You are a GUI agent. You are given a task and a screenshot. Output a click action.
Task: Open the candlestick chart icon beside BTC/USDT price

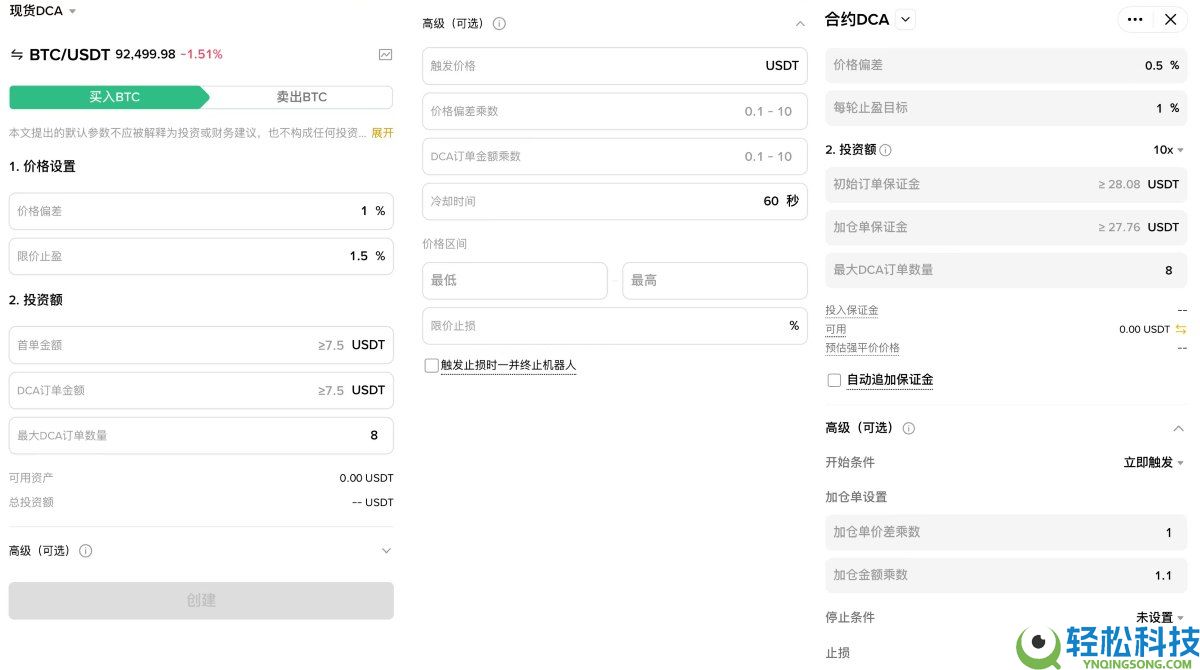point(384,55)
